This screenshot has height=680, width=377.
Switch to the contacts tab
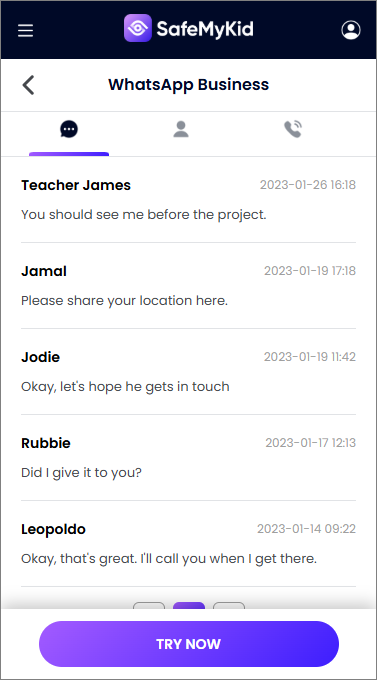[181, 129]
